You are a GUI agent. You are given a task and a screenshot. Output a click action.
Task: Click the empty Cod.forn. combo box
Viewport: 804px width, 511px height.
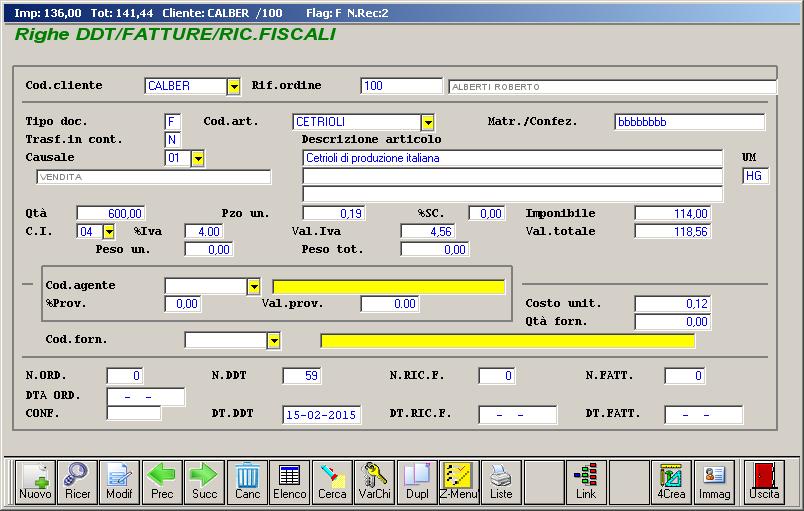(x=232, y=340)
